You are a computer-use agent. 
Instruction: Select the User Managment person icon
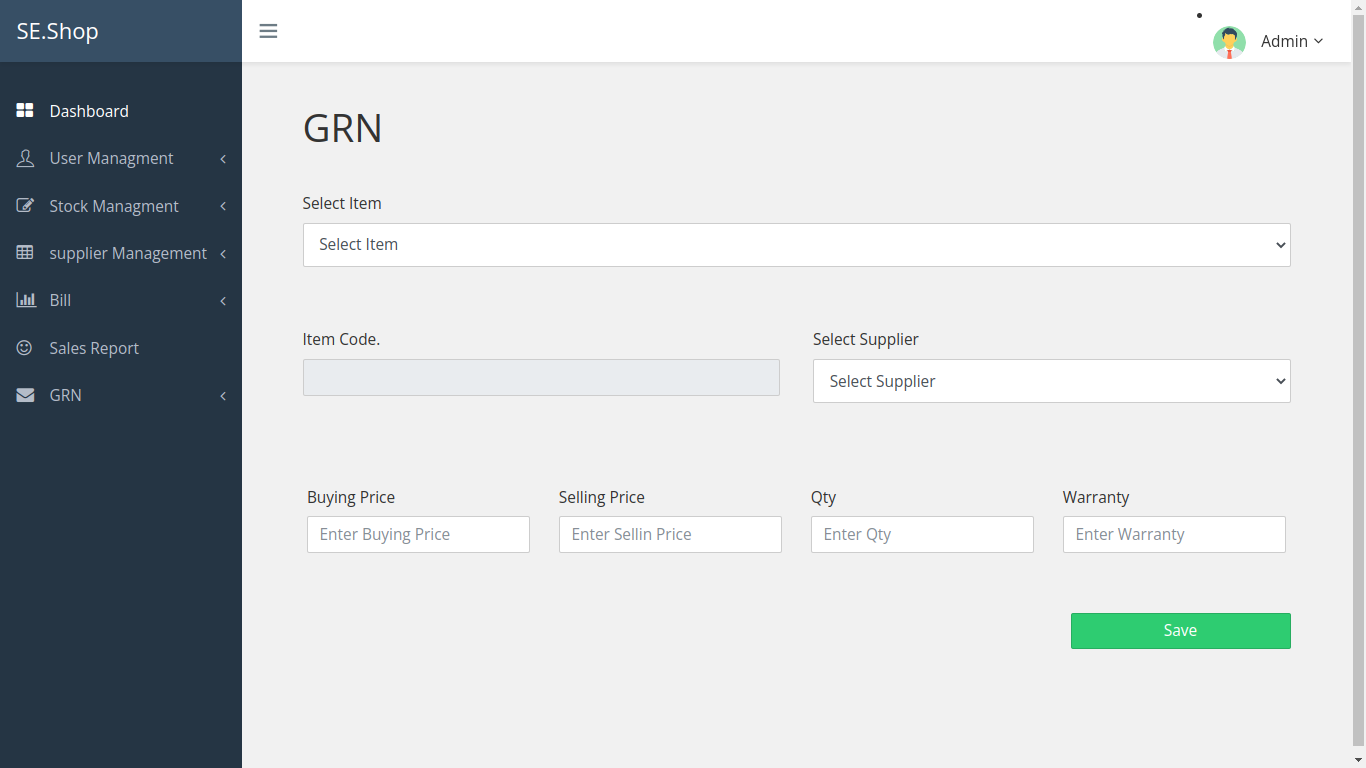coord(24,158)
